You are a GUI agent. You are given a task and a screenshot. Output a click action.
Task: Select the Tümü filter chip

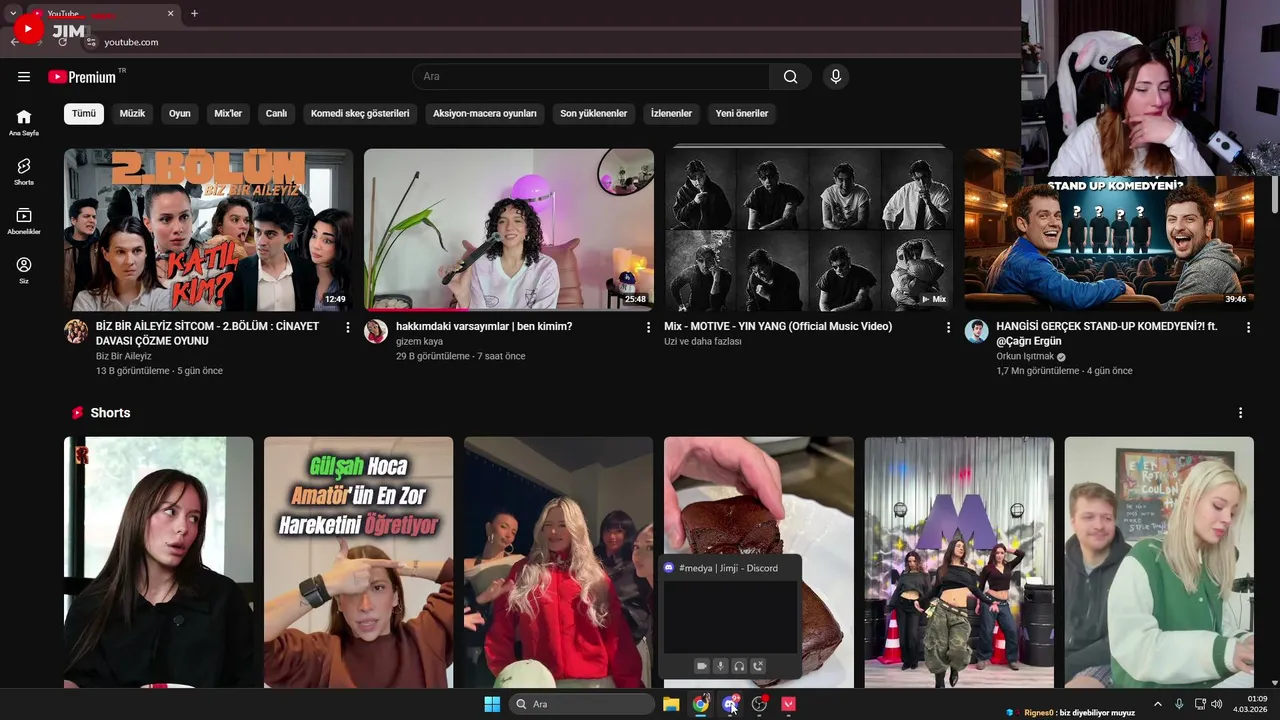pyautogui.click(x=84, y=114)
